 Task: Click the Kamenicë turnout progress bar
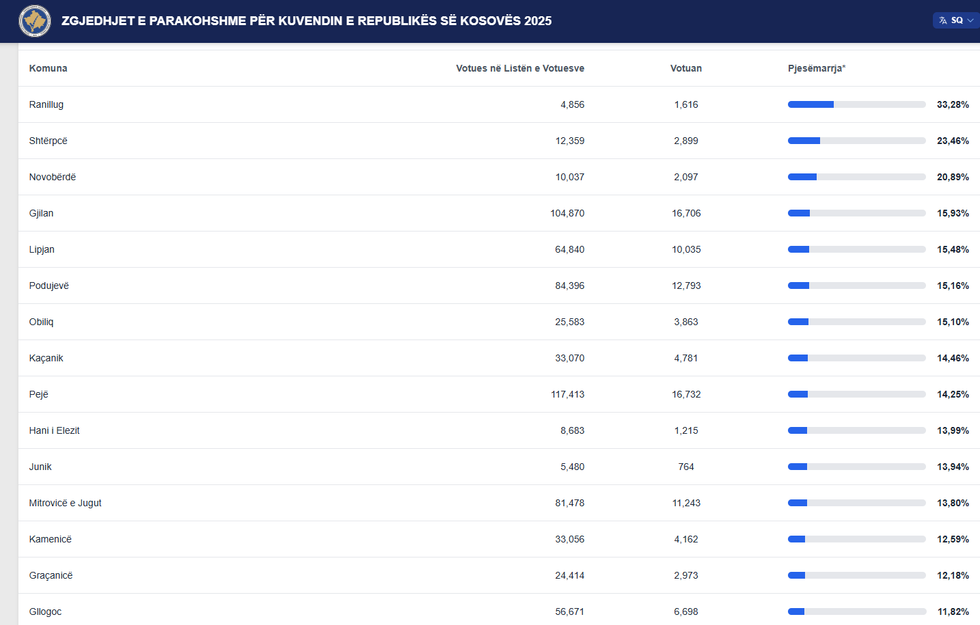(856, 539)
